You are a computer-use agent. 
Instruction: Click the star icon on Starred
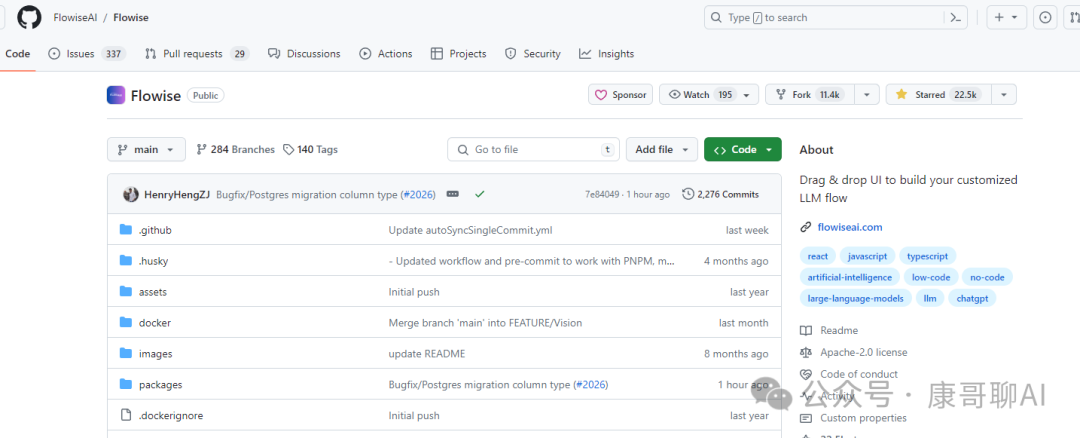click(x=901, y=95)
